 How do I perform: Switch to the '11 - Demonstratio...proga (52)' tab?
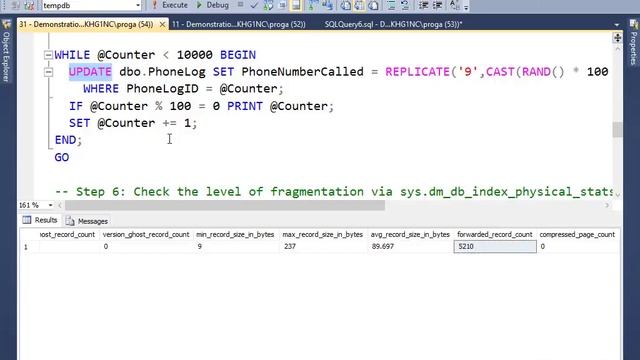coord(239,24)
